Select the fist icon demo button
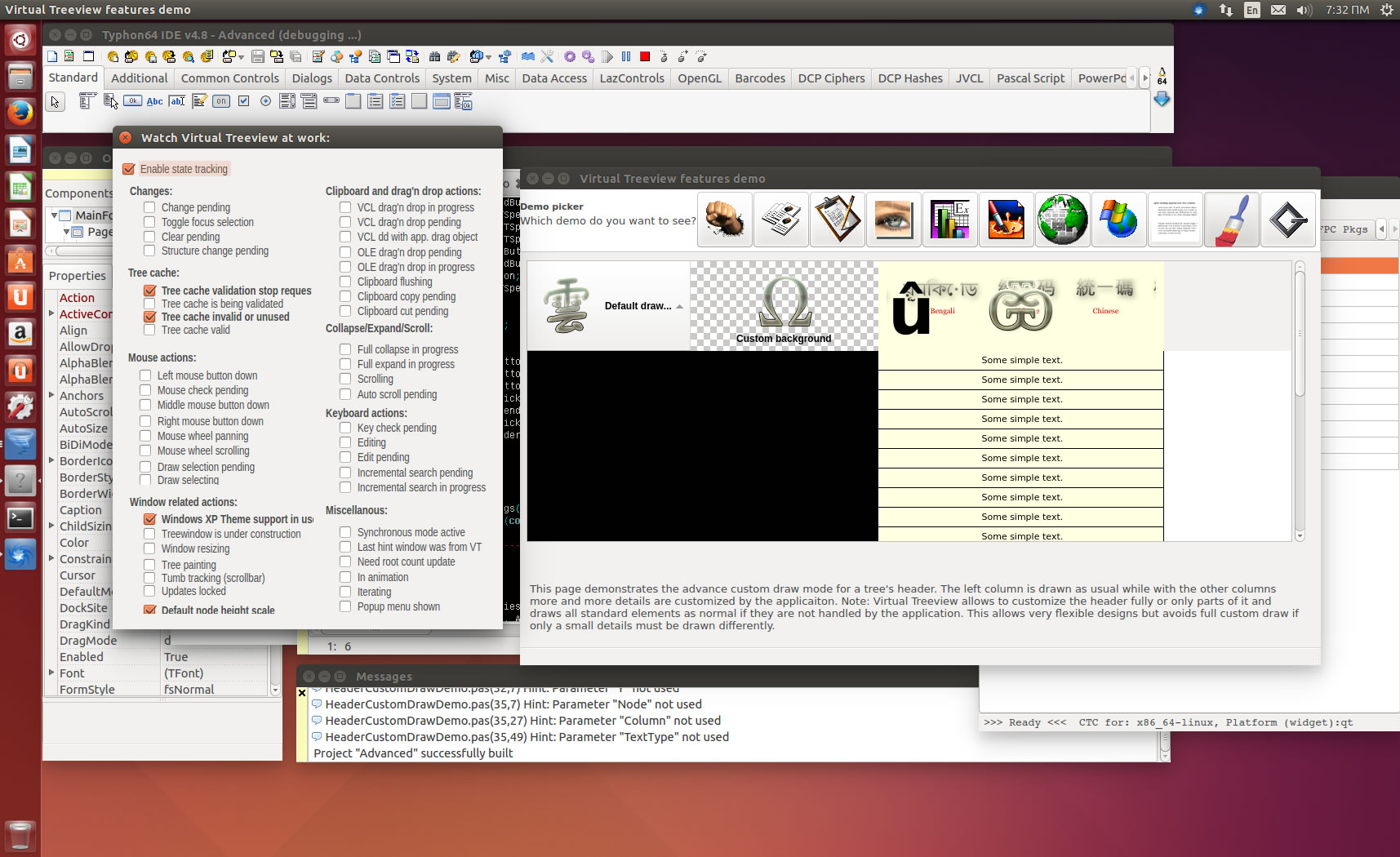 tap(725, 220)
